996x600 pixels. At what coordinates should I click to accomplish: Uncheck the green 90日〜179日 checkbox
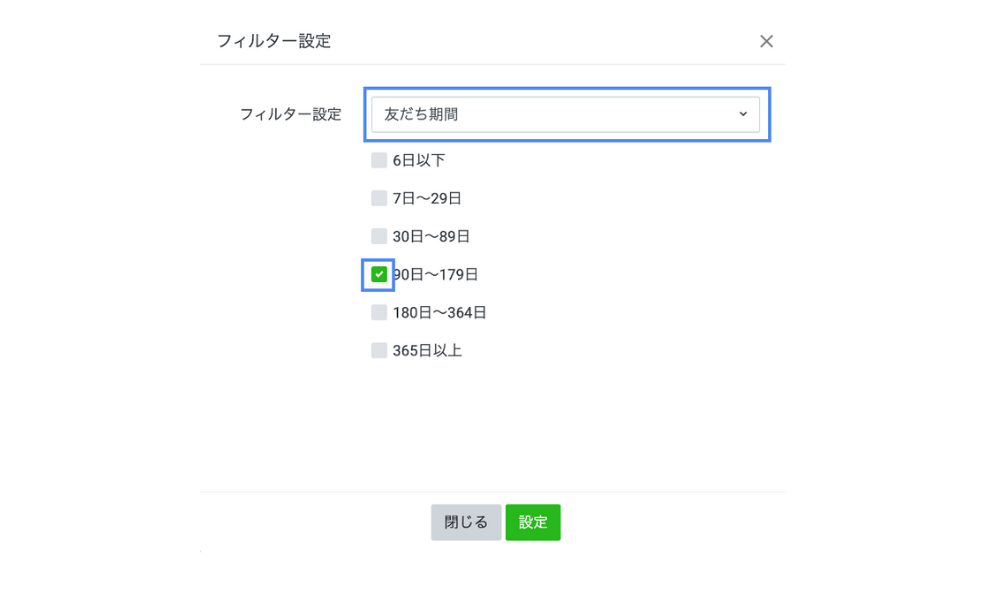[x=379, y=274]
